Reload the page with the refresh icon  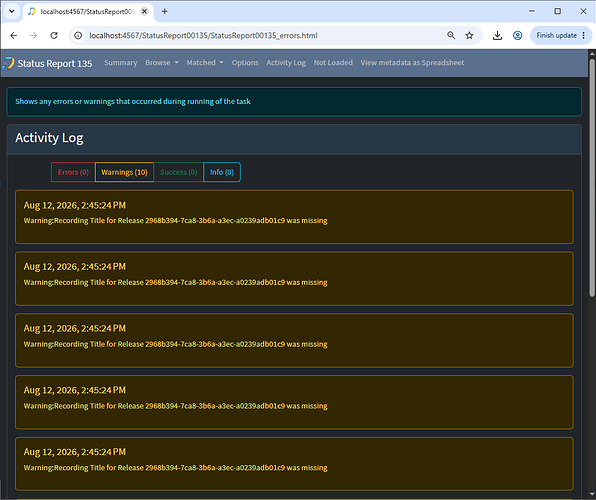pyautogui.click(x=54, y=35)
